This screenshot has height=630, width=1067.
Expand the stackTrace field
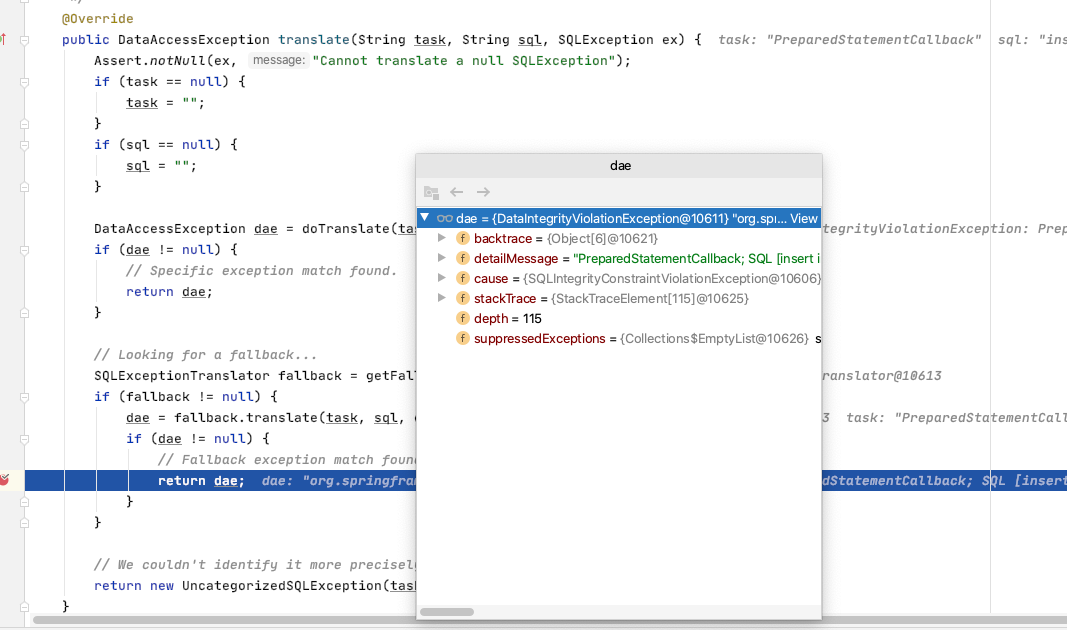(442, 298)
